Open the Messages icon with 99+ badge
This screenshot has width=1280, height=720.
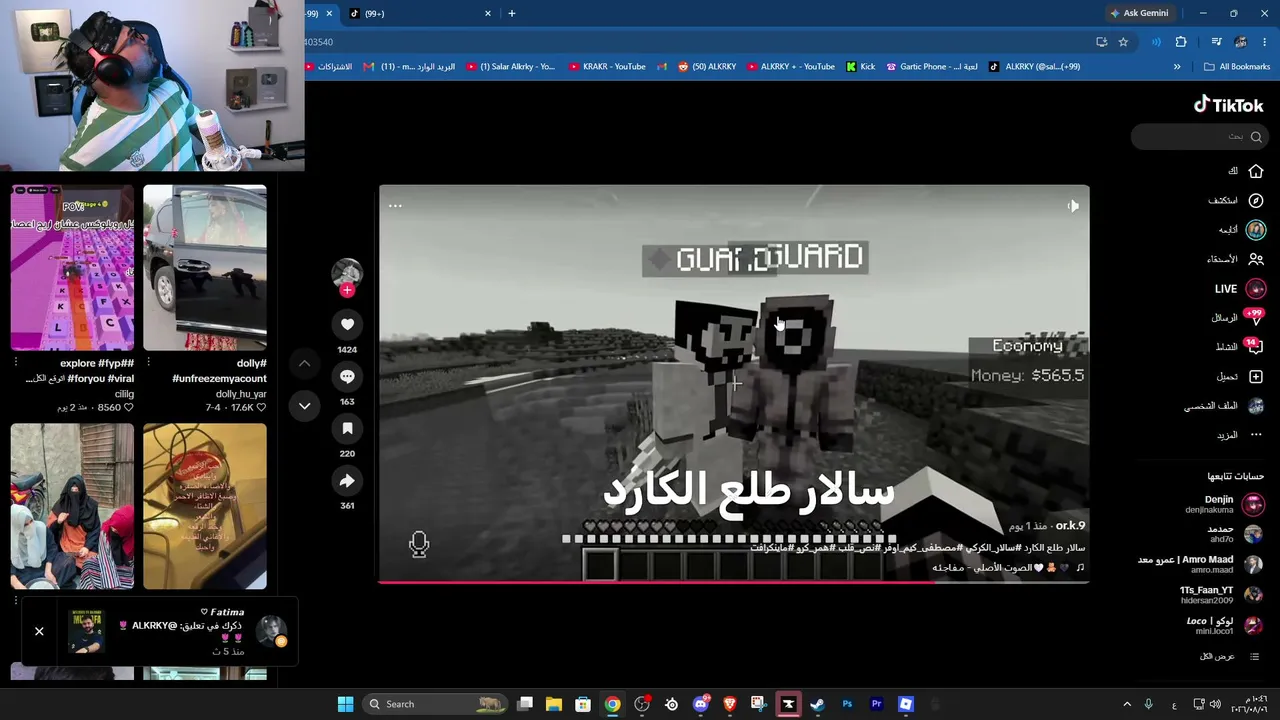coord(1254,318)
